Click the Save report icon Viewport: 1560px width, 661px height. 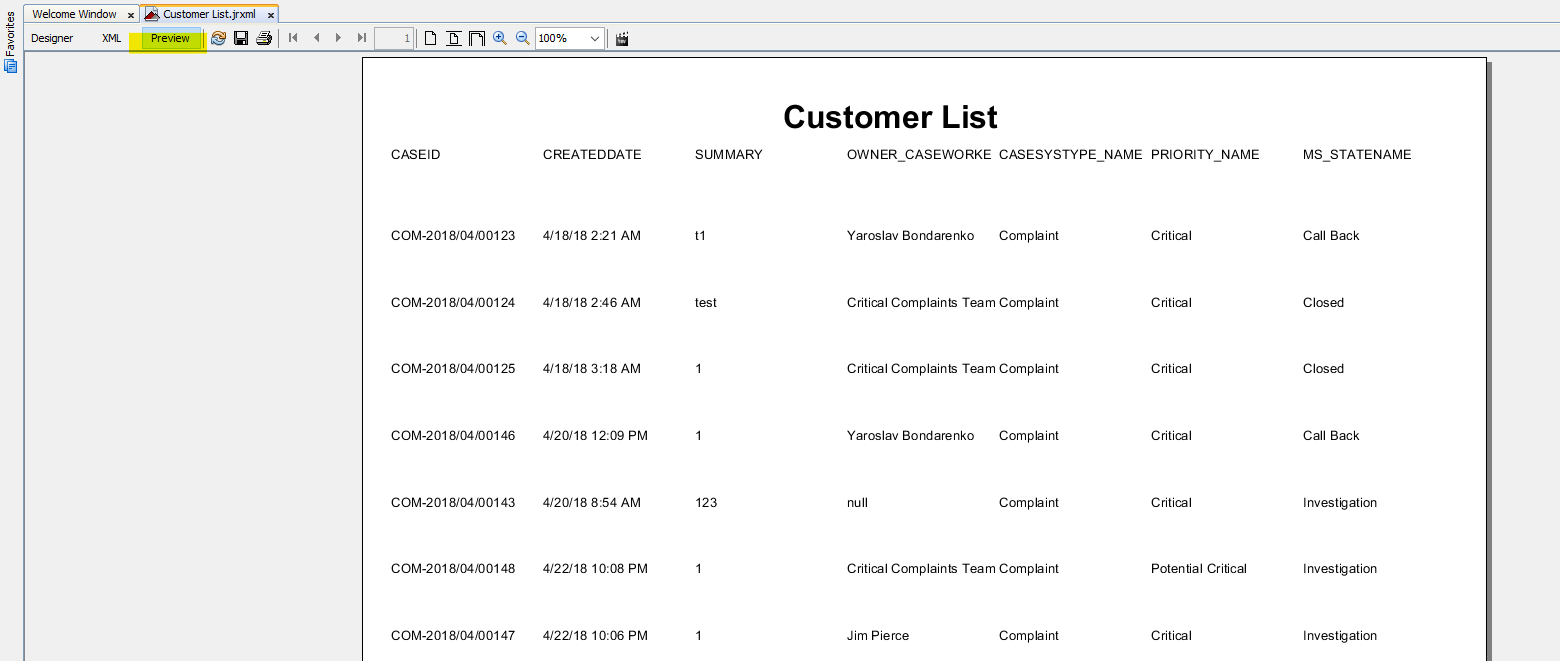(241, 38)
